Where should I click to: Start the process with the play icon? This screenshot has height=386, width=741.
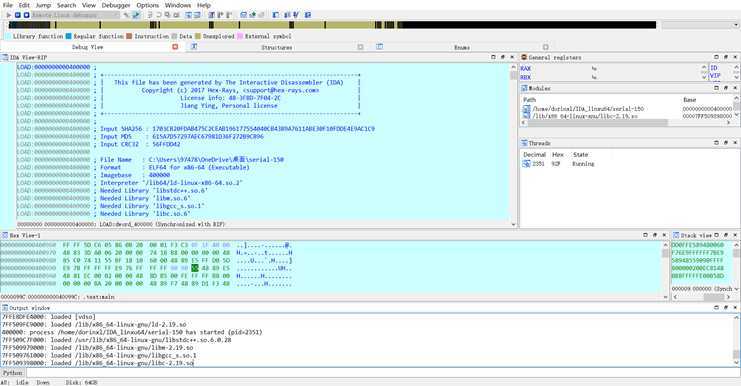click(x=9, y=15)
